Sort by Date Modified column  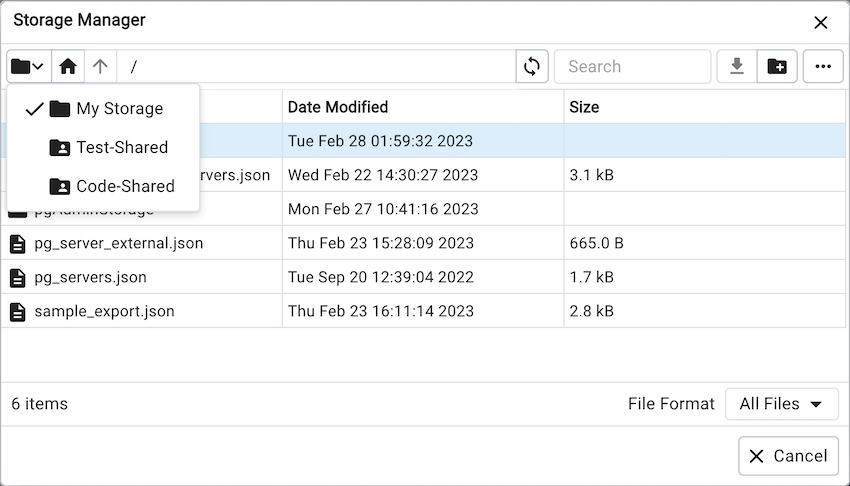pos(338,107)
